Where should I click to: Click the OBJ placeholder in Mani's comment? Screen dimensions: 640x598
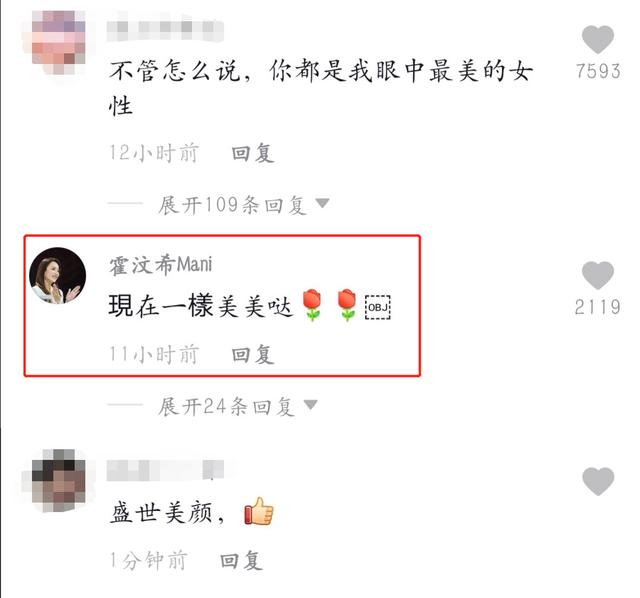coord(378,307)
